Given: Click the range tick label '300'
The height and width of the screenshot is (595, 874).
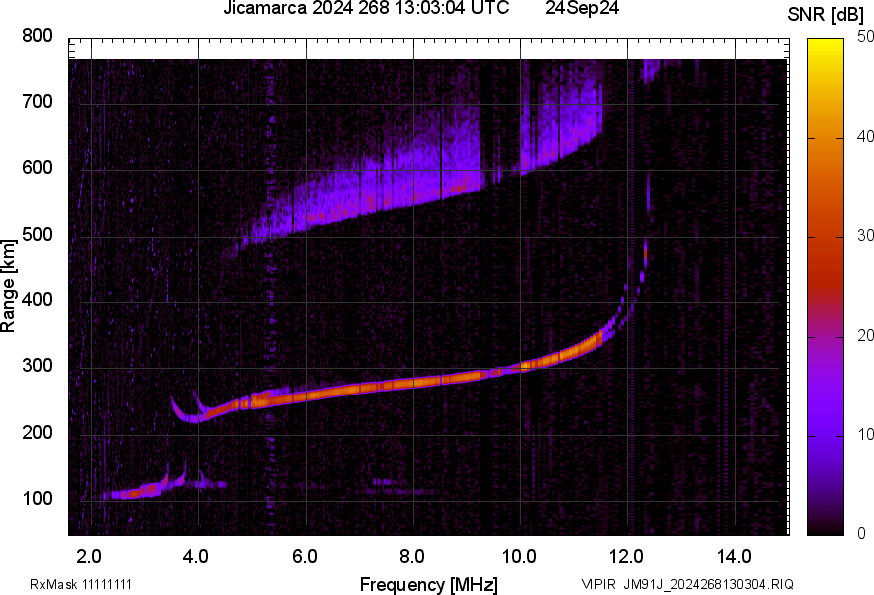Looking at the screenshot, I should [37, 366].
